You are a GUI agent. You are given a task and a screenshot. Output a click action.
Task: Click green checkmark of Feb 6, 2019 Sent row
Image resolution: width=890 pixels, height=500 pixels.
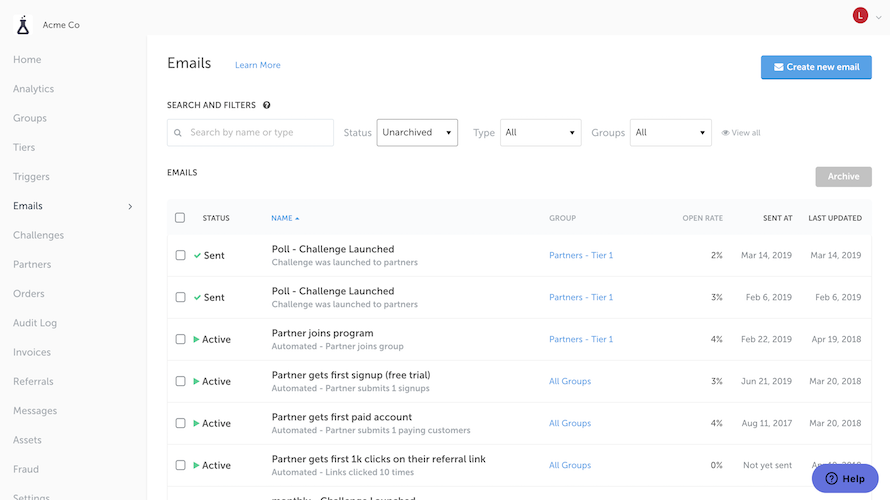click(197, 297)
